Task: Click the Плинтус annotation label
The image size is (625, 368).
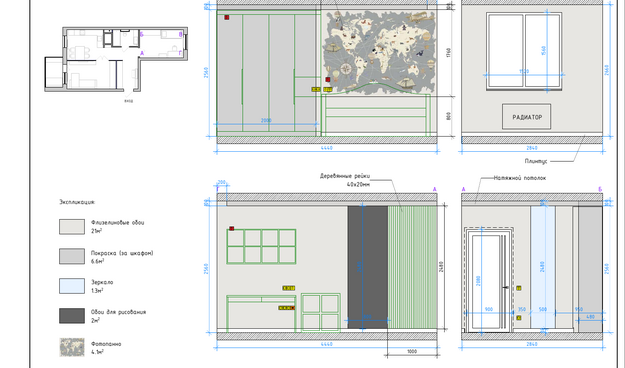Action: tap(536, 161)
